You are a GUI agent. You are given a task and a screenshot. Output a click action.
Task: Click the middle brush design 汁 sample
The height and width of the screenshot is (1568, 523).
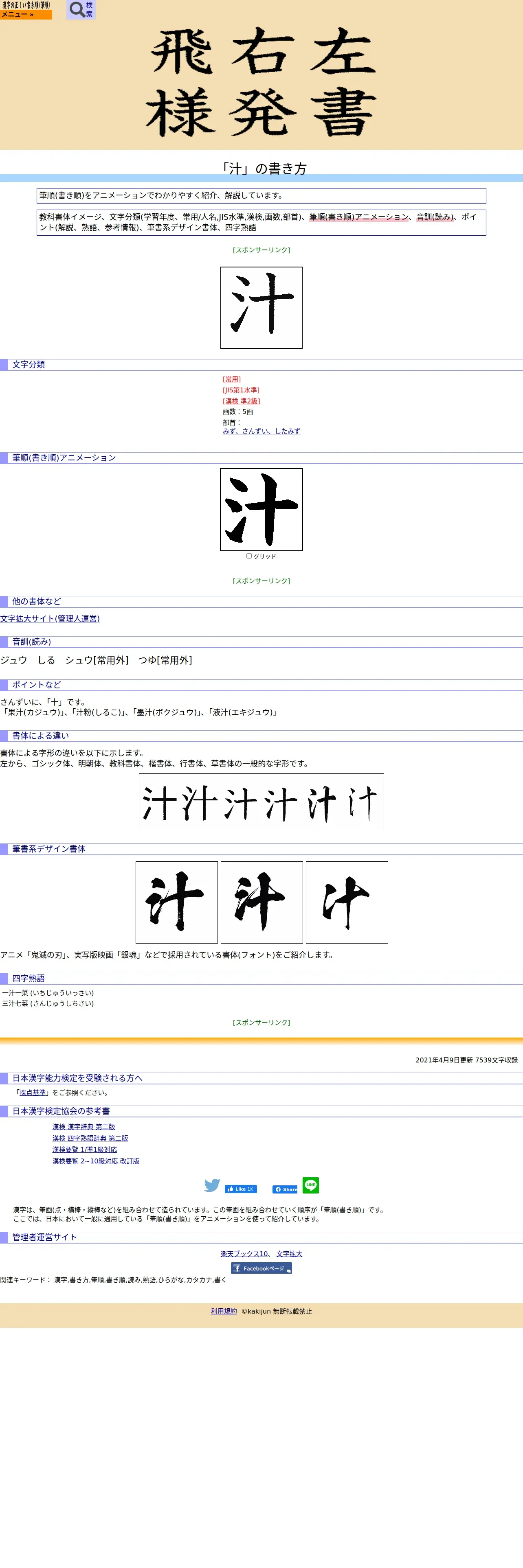262,902
